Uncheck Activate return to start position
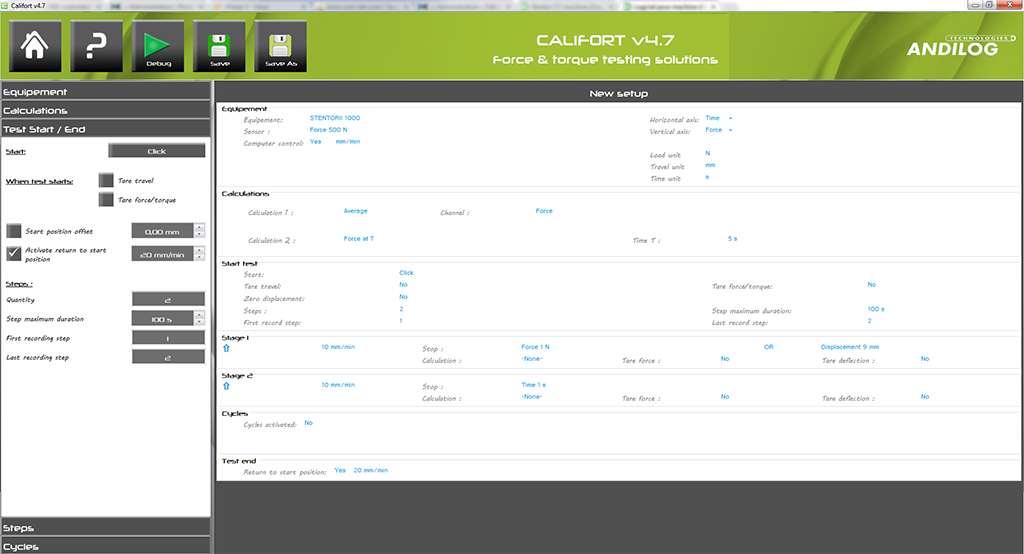This screenshot has width=1024, height=554. [x=14, y=253]
